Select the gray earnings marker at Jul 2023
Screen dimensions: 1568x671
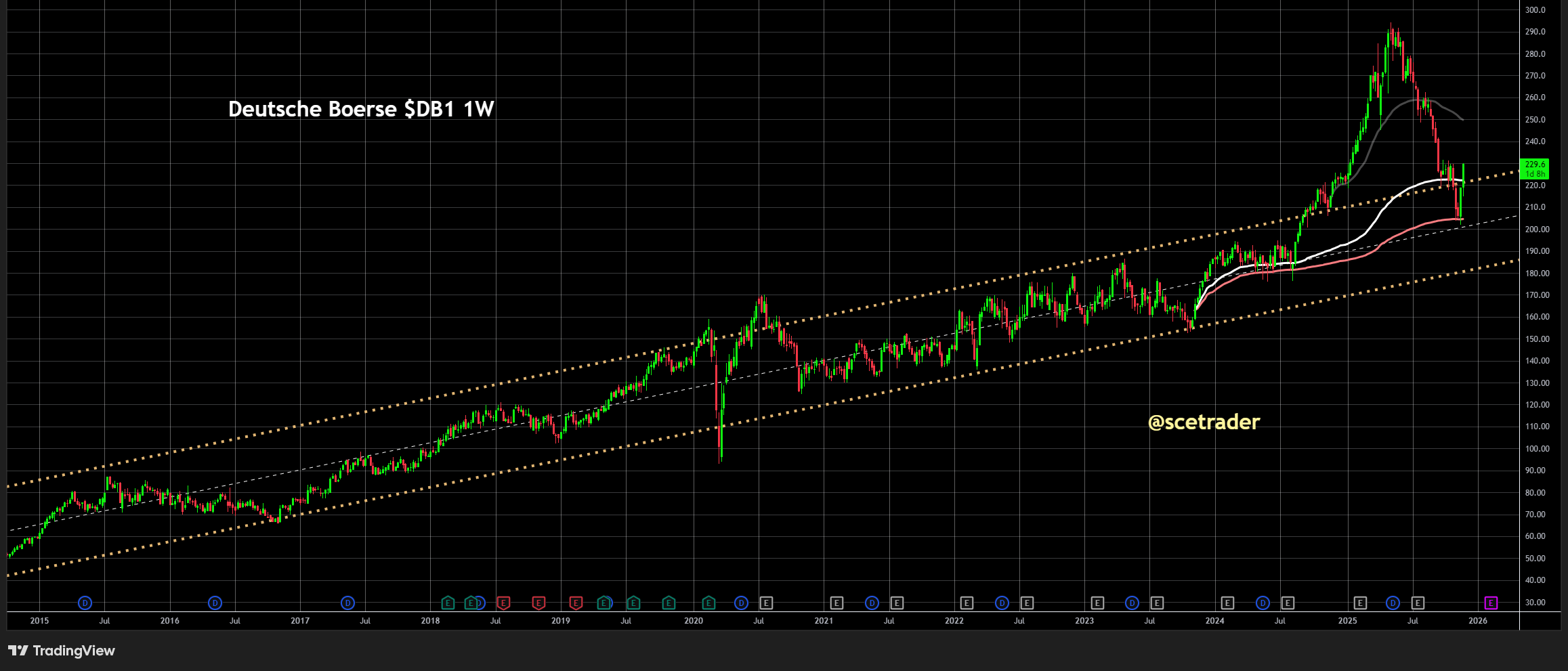click(1157, 603)
